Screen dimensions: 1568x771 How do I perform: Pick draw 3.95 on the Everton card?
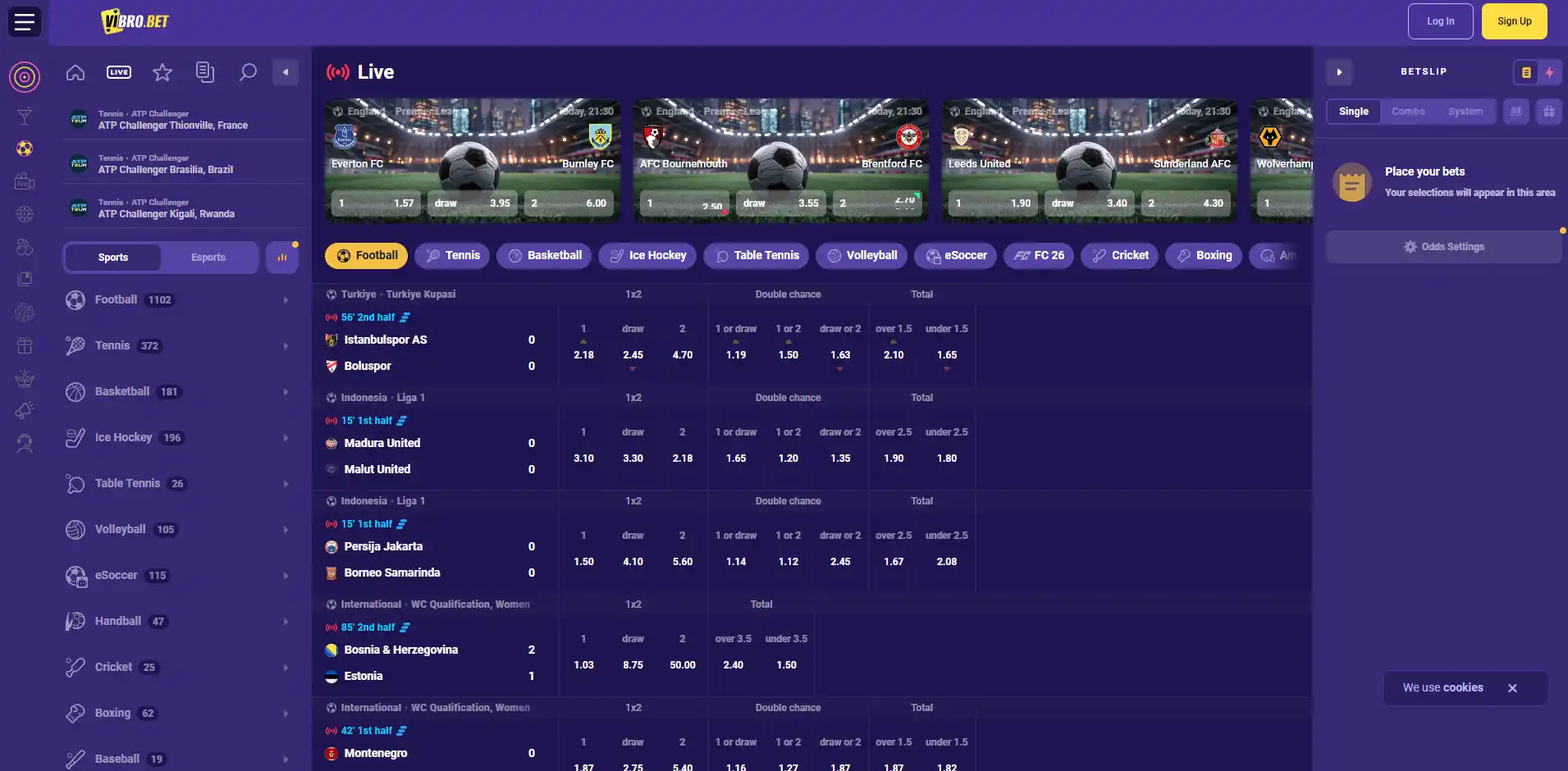pos(473,203)
